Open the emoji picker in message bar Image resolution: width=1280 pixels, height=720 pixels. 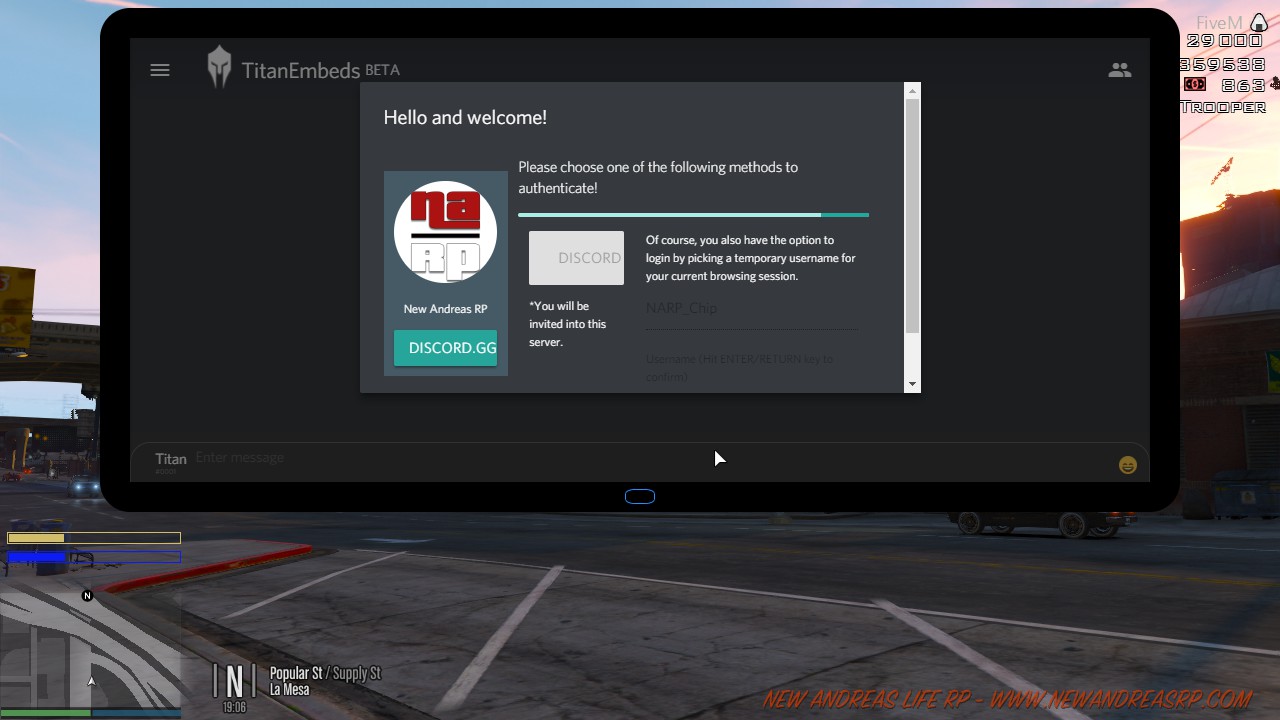coord(1128,465)
